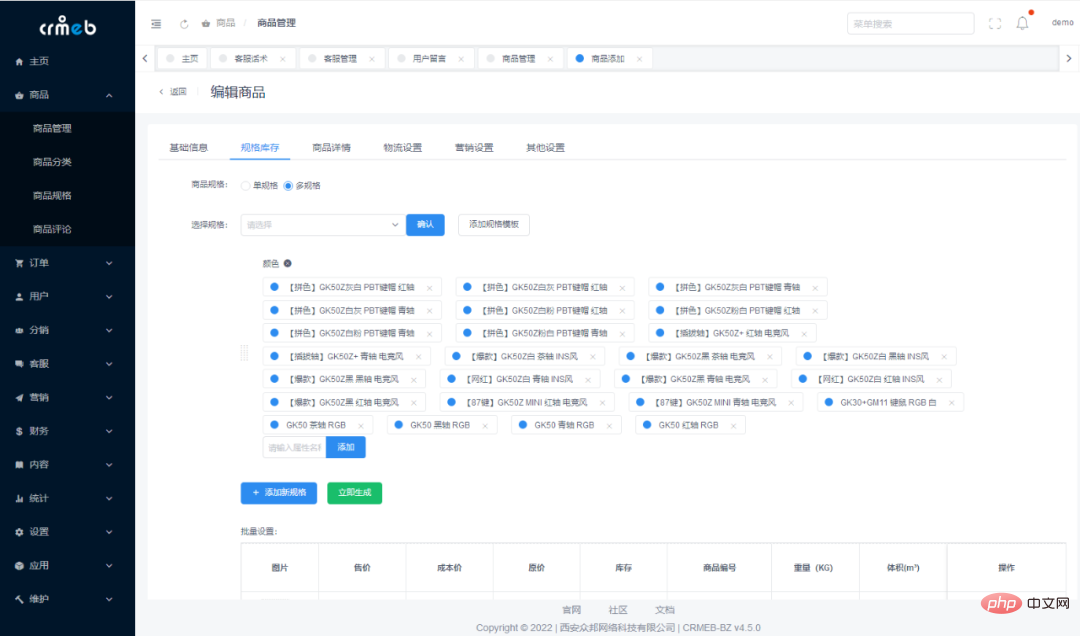The height and width of the screenshot is (636, 1080).
Task: Click the cart icon for 订单 in sidebar
Action: [x=19, y=263]
